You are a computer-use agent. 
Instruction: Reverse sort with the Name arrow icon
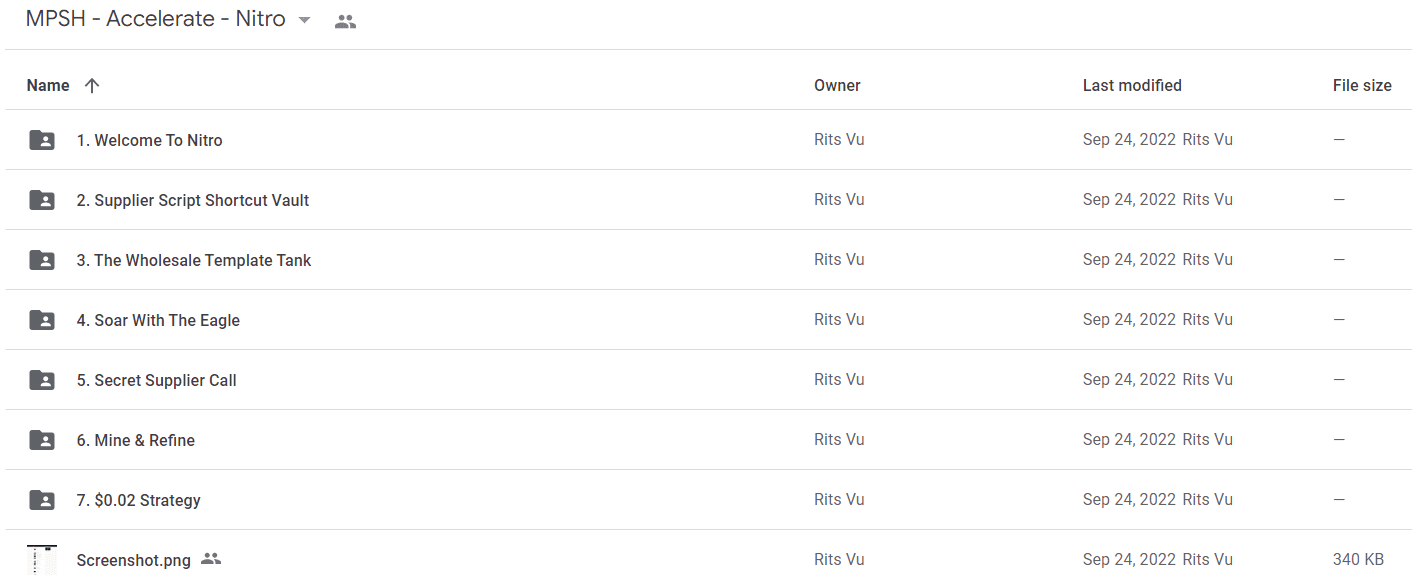(x=92, y=86)
